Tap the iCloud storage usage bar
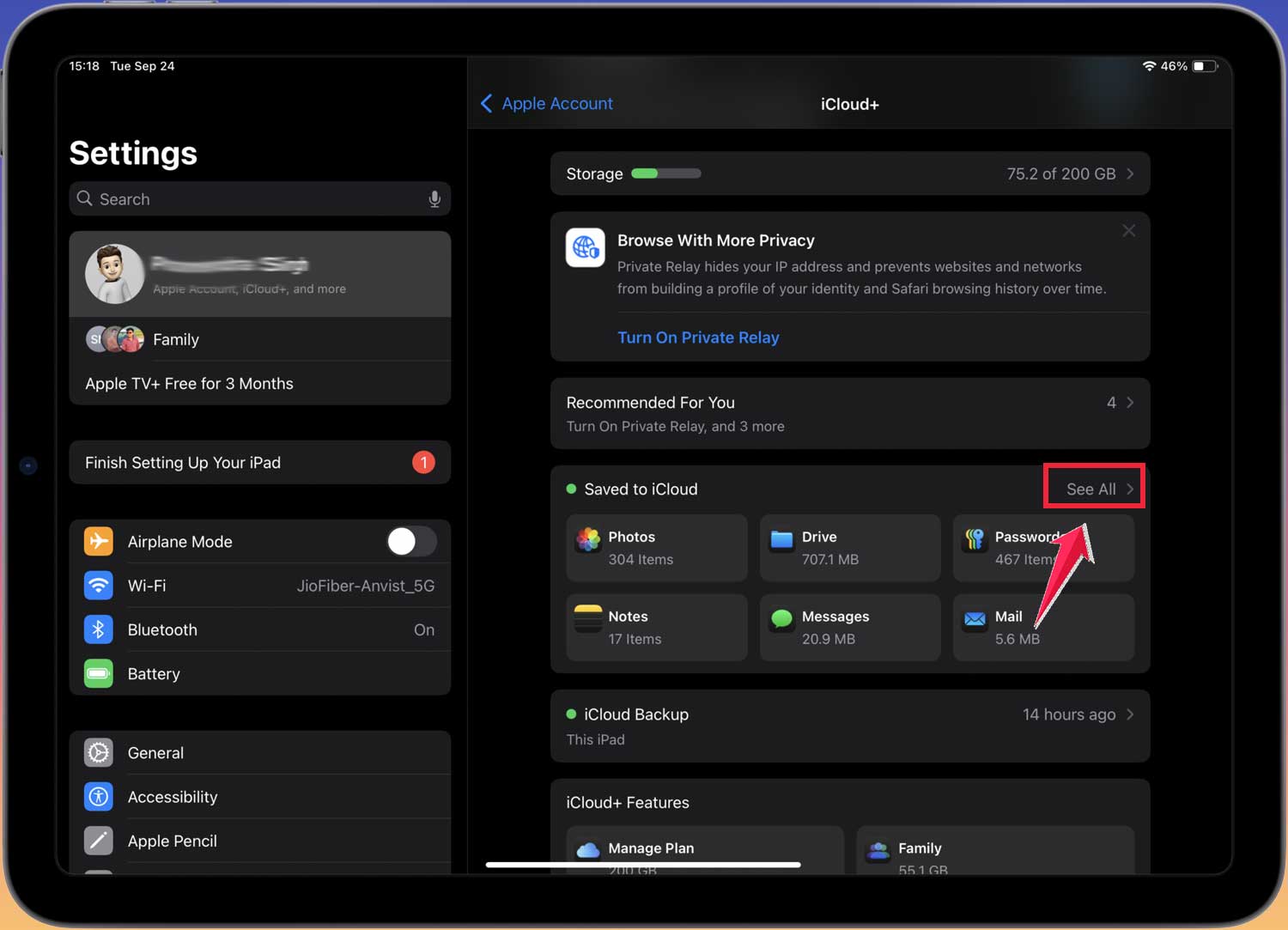This screenshot has width=1288, height=930. click(666, 174)
